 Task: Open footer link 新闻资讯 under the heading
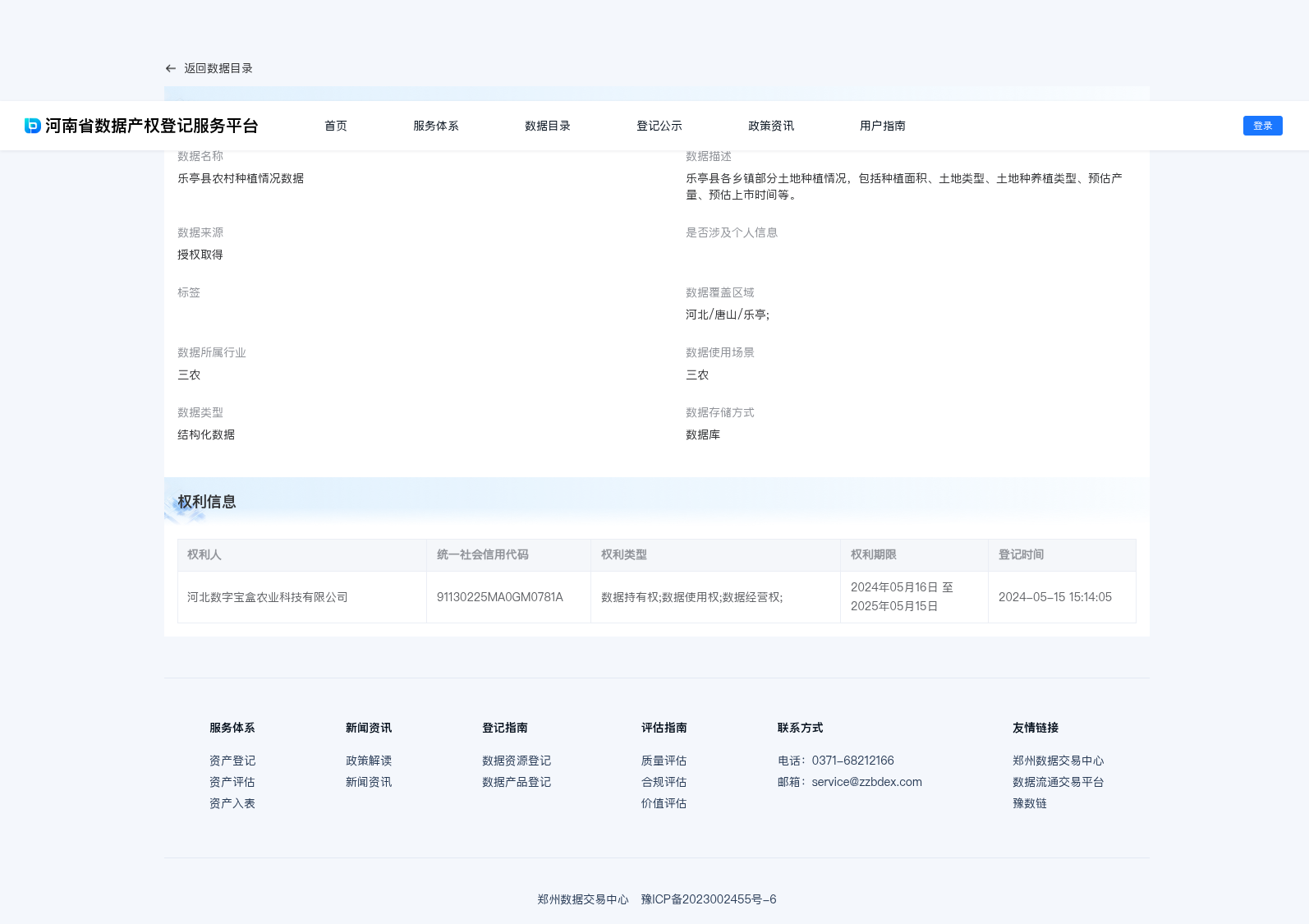(x=369, y=782)
